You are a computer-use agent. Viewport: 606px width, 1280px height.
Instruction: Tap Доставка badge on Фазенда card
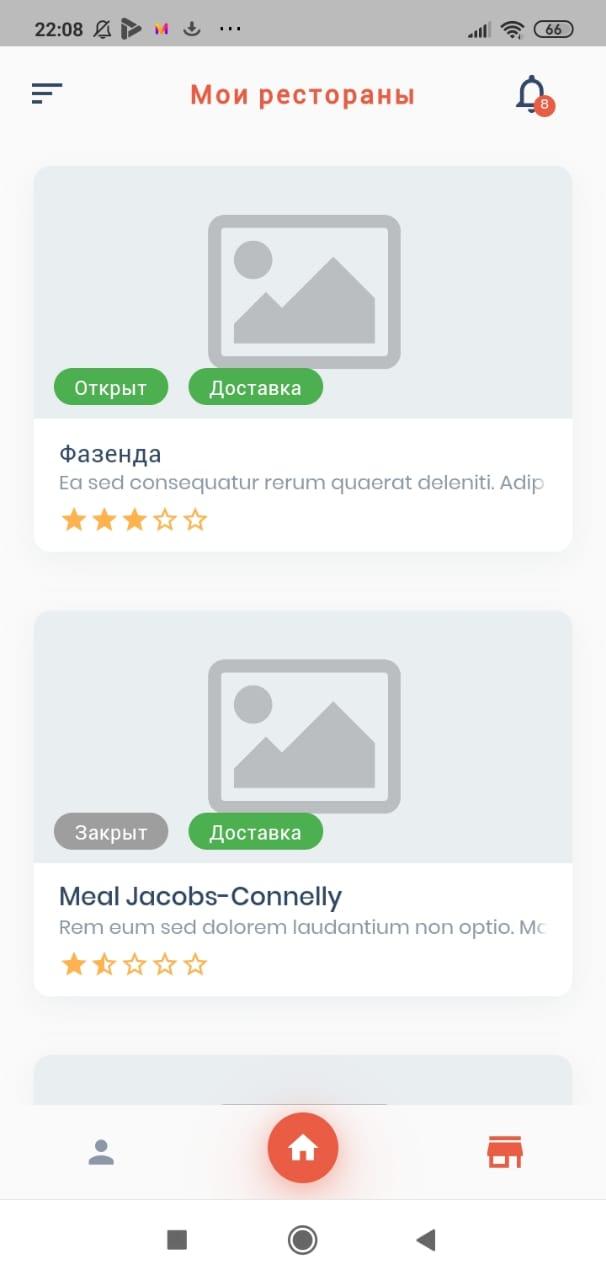[x=255, y=388]
